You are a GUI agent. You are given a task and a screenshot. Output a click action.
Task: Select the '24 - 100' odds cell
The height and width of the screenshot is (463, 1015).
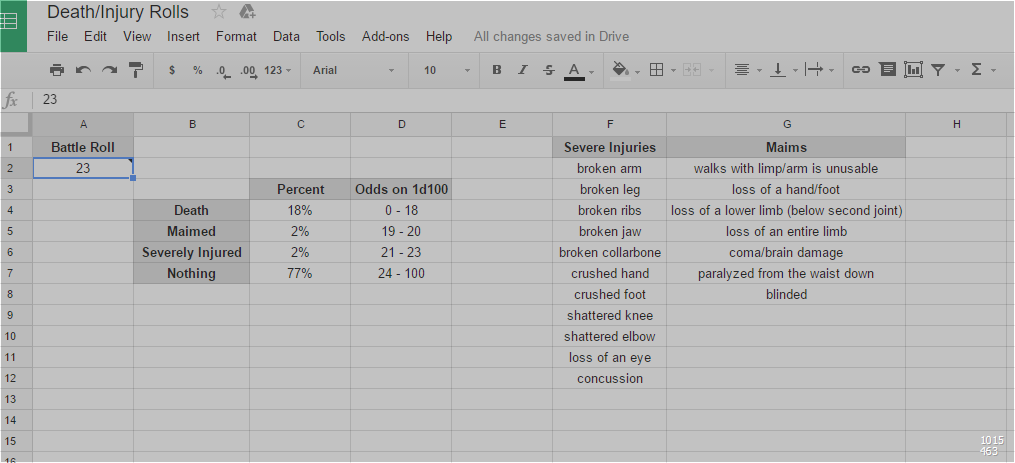tap(401, 273)
